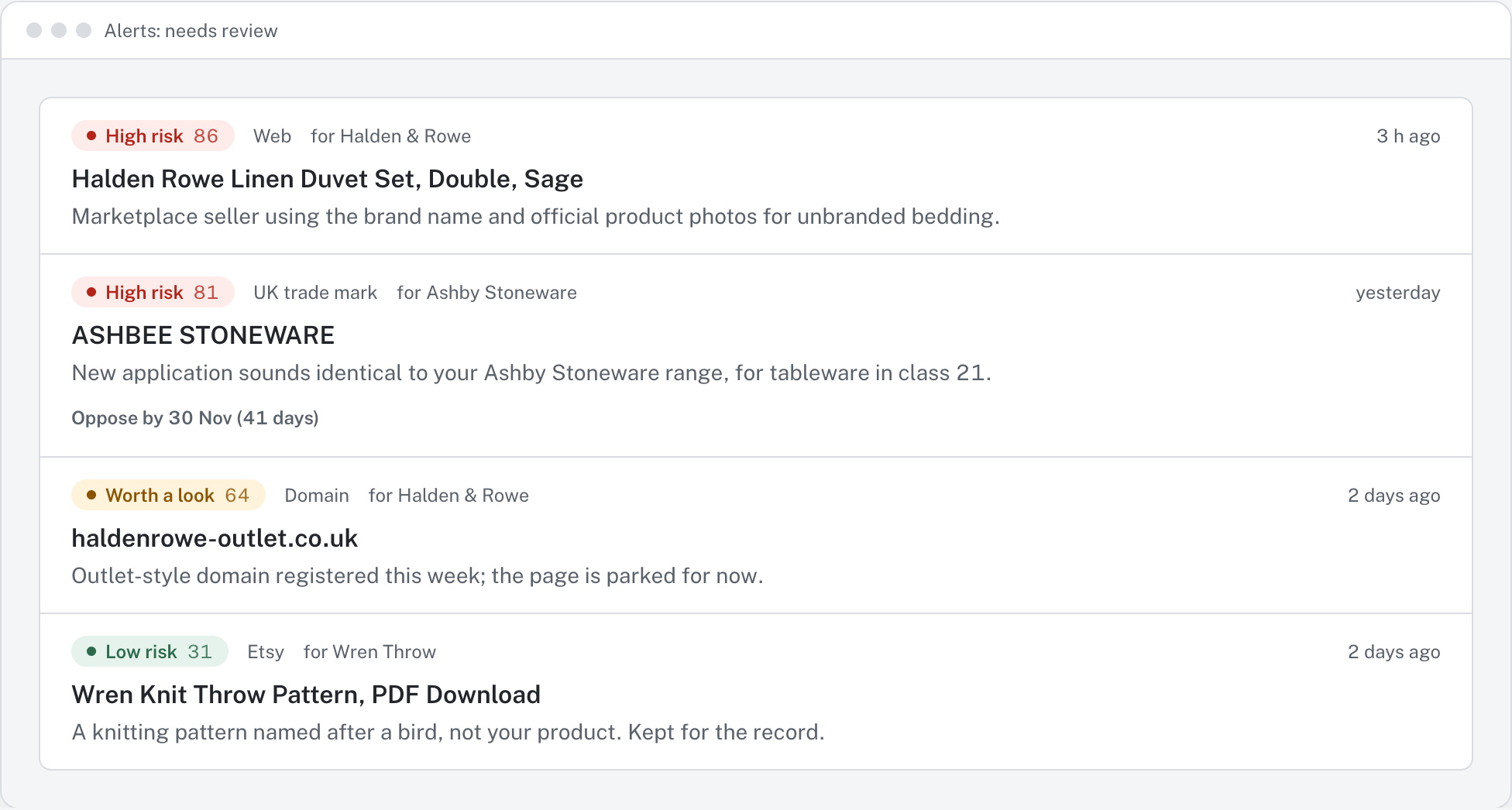Click 'Oppose by 30 Nov (41 days)' deadline

tap(195, 418)
